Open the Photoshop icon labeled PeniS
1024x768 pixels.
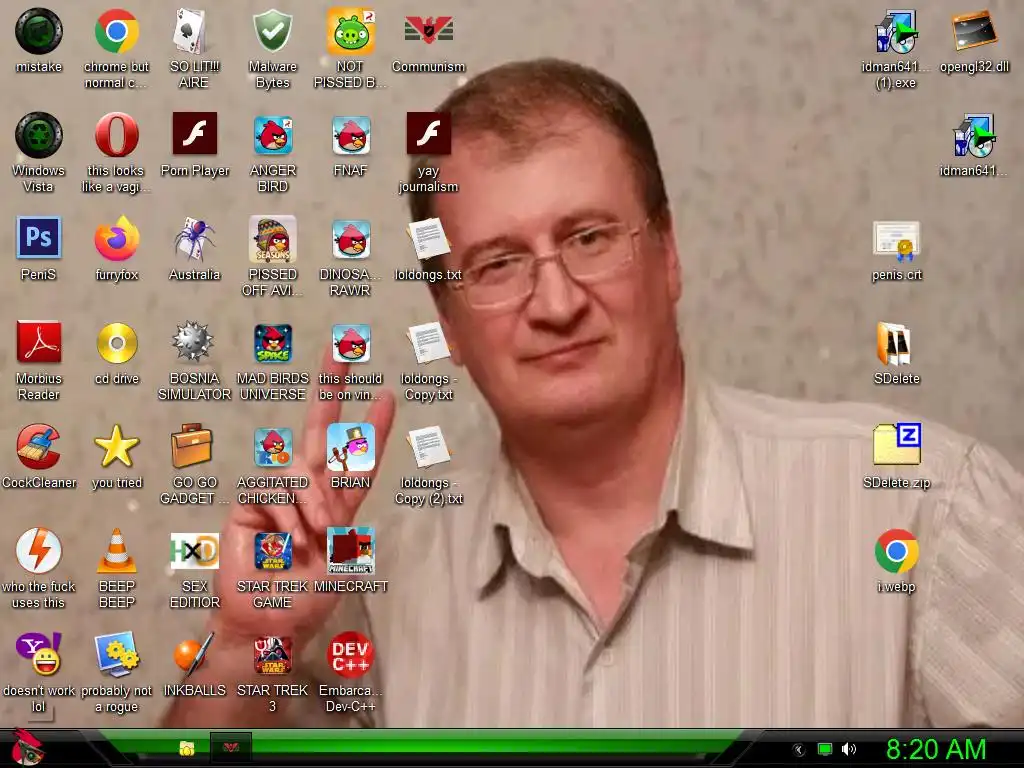pos(39,238)
